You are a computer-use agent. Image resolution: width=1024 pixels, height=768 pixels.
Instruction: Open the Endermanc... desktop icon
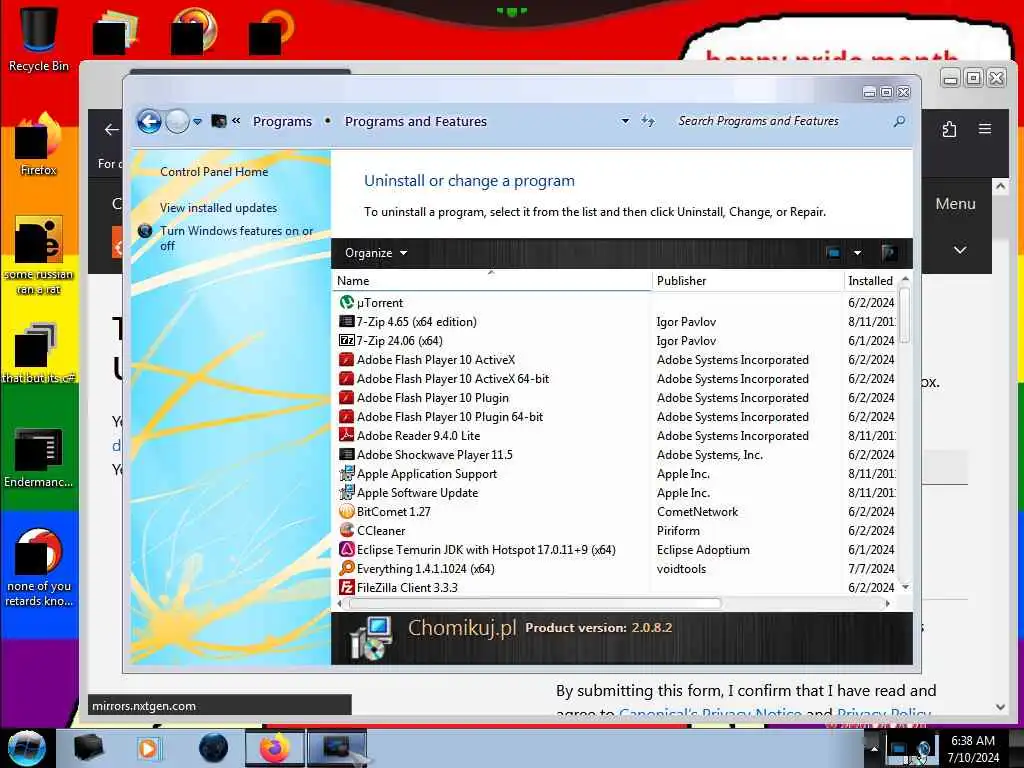(x=39, y=456)
